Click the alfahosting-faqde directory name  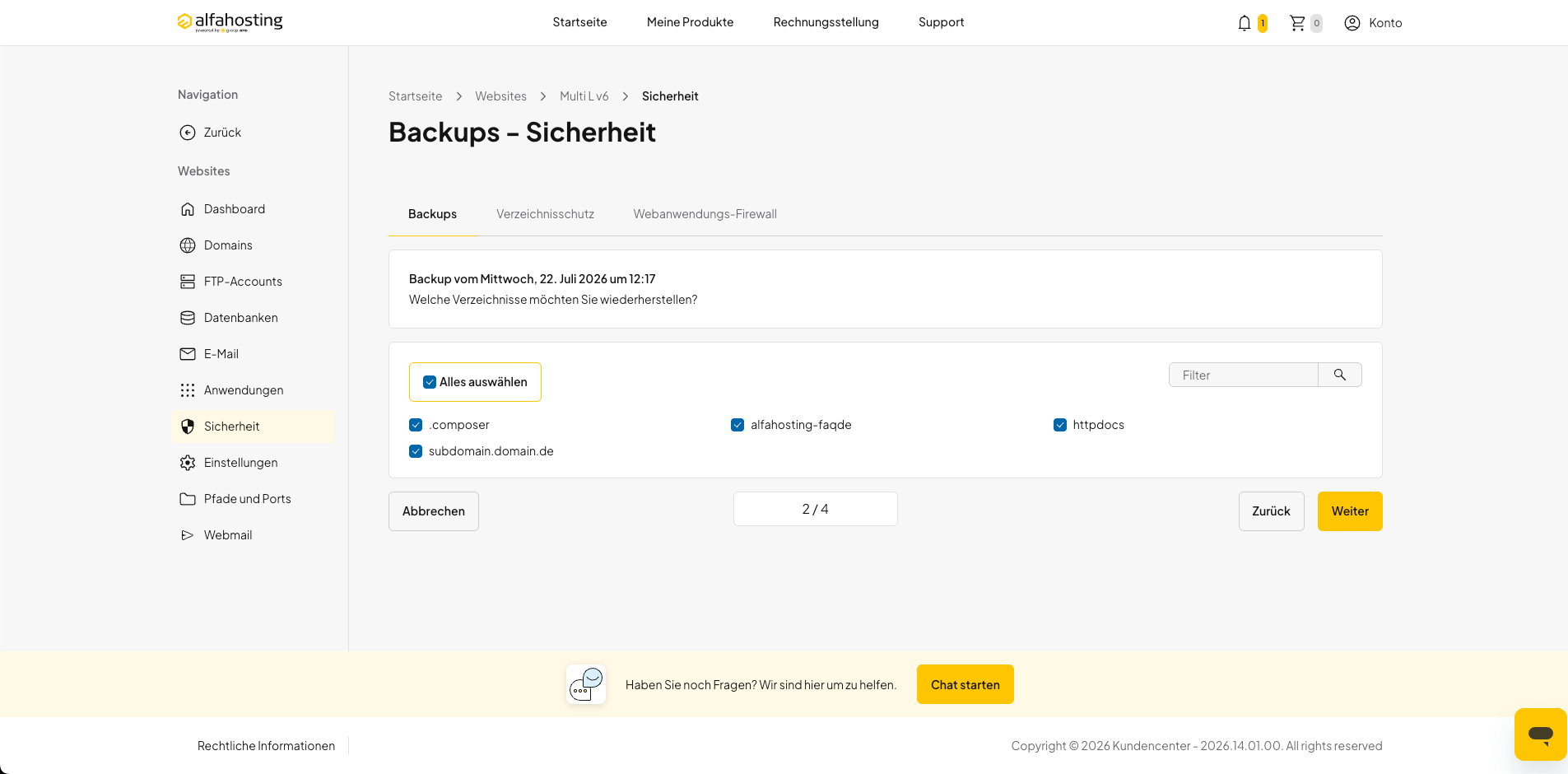tap(801, 425)
